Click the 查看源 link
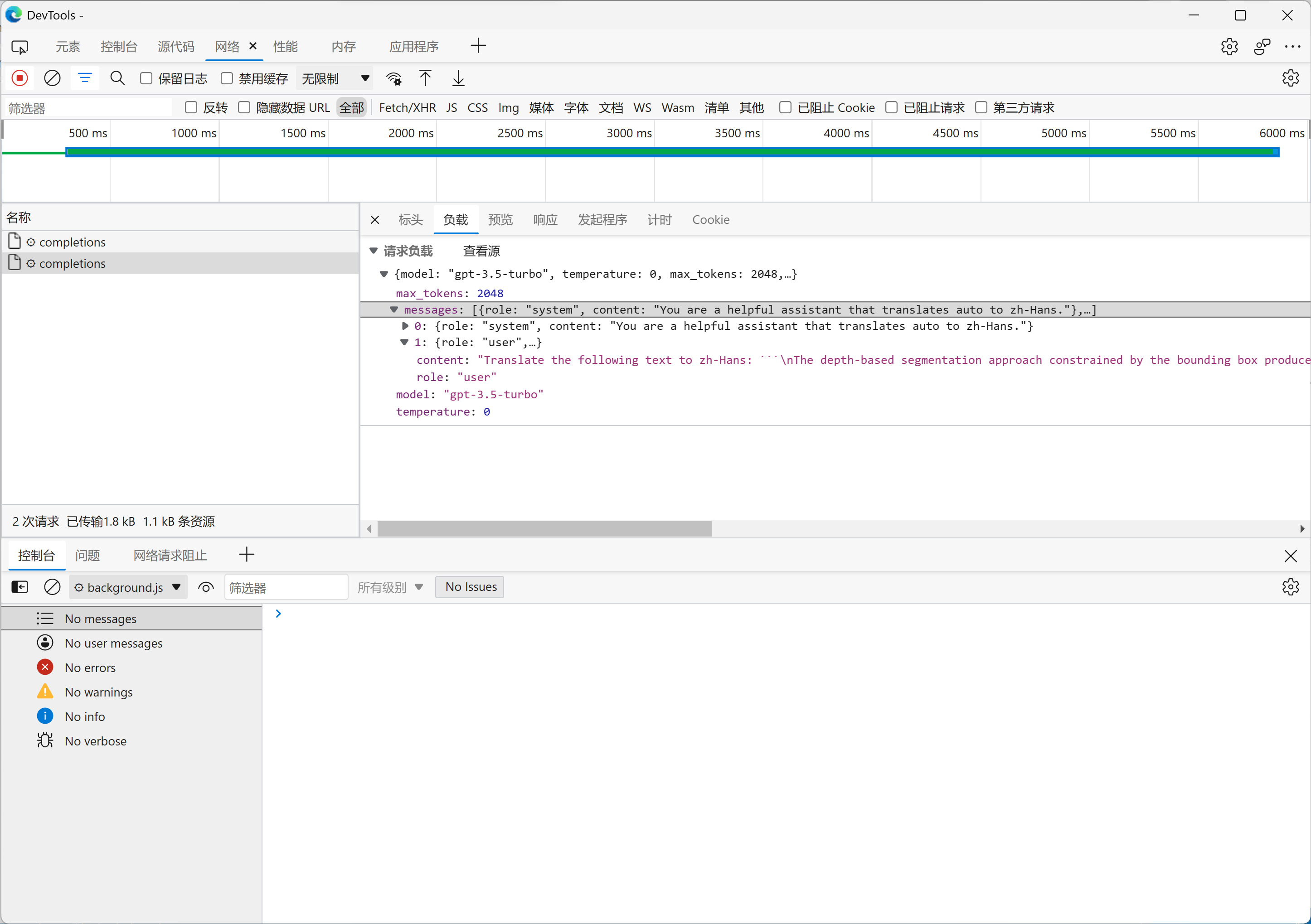Viewport: 1311px width, 924px height. click(x=481, y=251)
